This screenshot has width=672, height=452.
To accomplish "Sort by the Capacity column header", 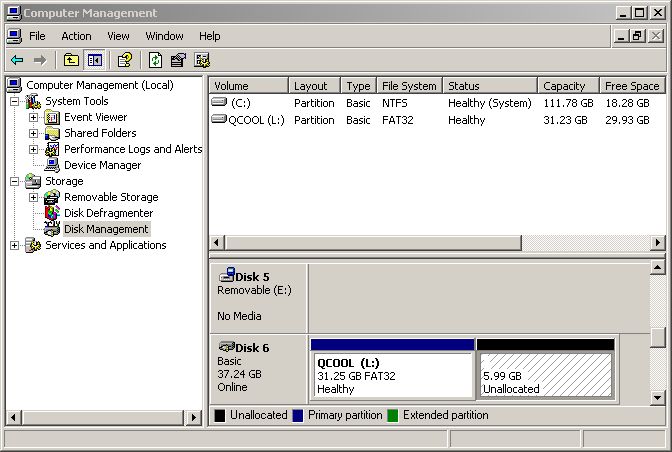I will point(567,86).
